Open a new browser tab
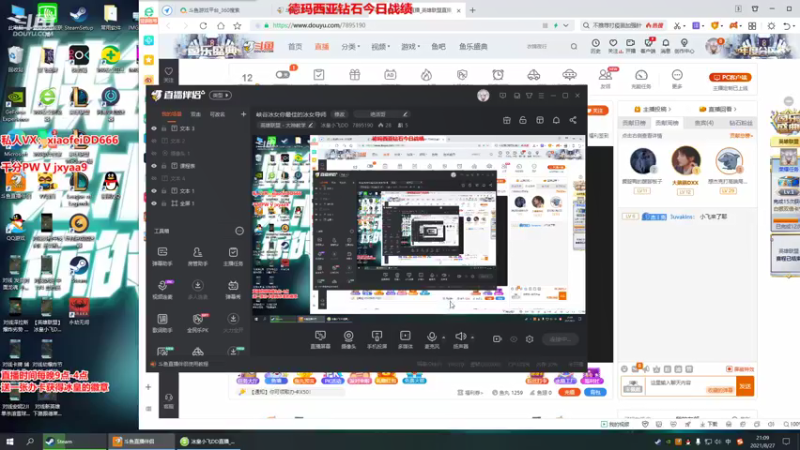The height and width of the screenshot is (450, 800). tap(472, 10)
